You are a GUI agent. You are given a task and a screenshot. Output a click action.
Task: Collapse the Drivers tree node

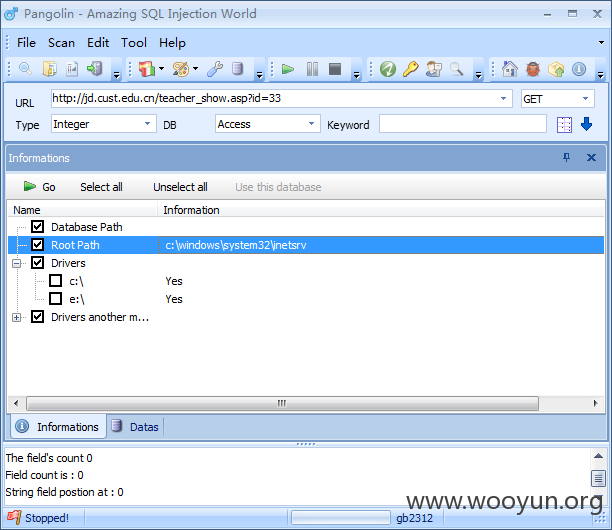16,263
